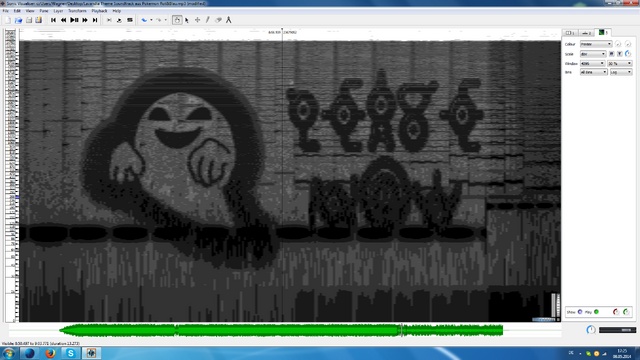Adjust the Colour rotation dial
Viewport: 640px width, 360px height.
628,44
